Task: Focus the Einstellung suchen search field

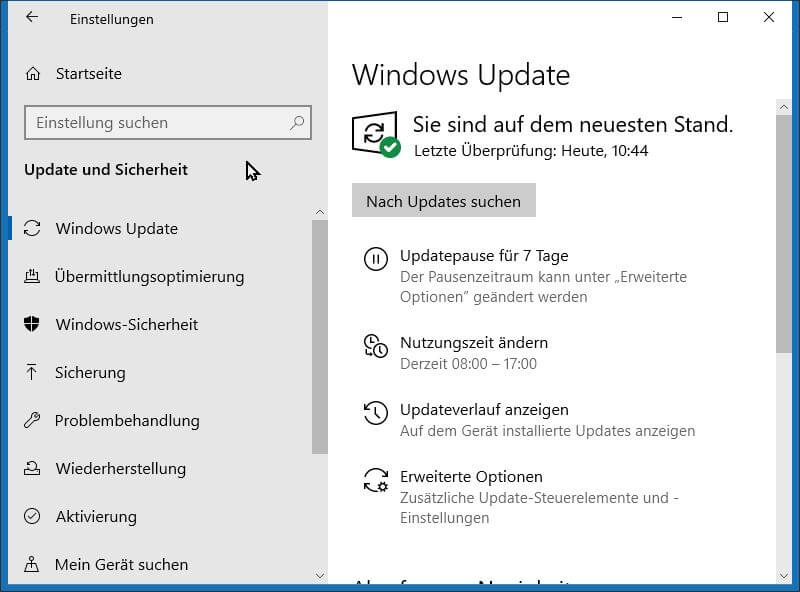Action: (x=168, y=122)
